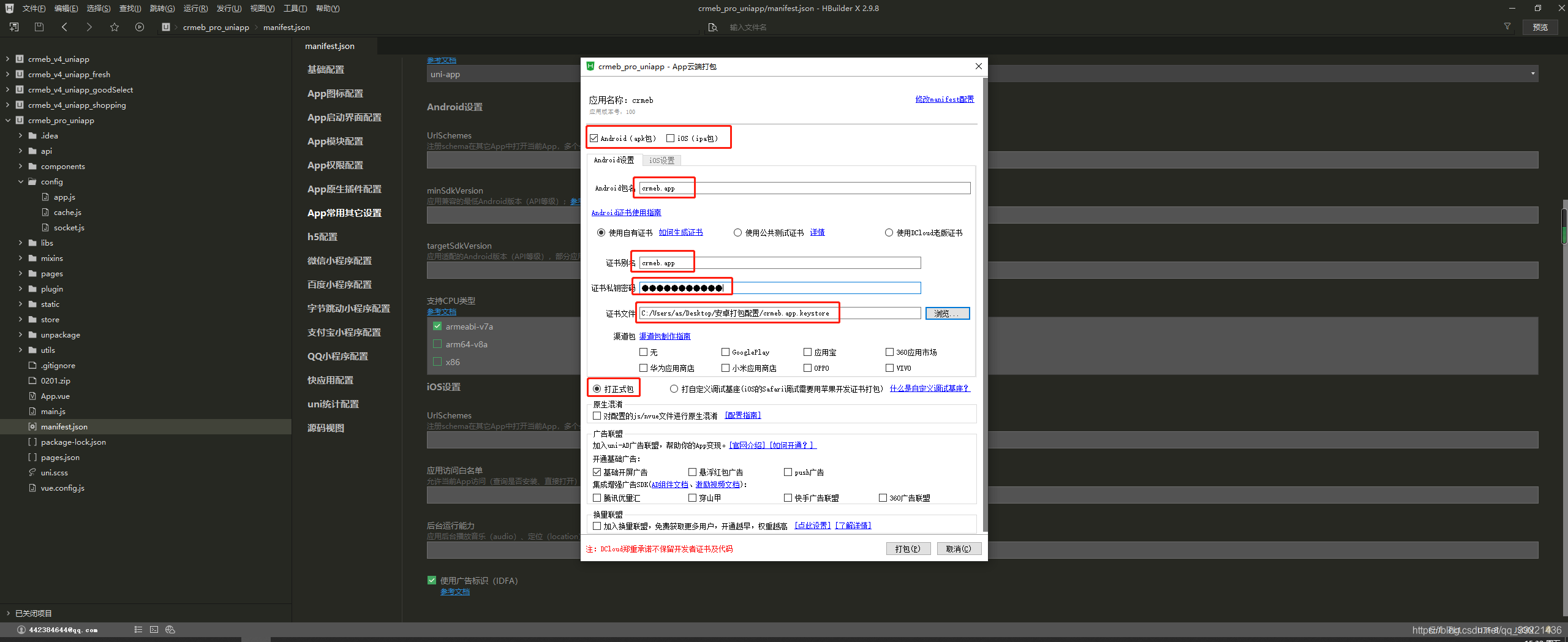Open 修改manifest配置 link
The image size is (1568, 642).
[944, 99]
